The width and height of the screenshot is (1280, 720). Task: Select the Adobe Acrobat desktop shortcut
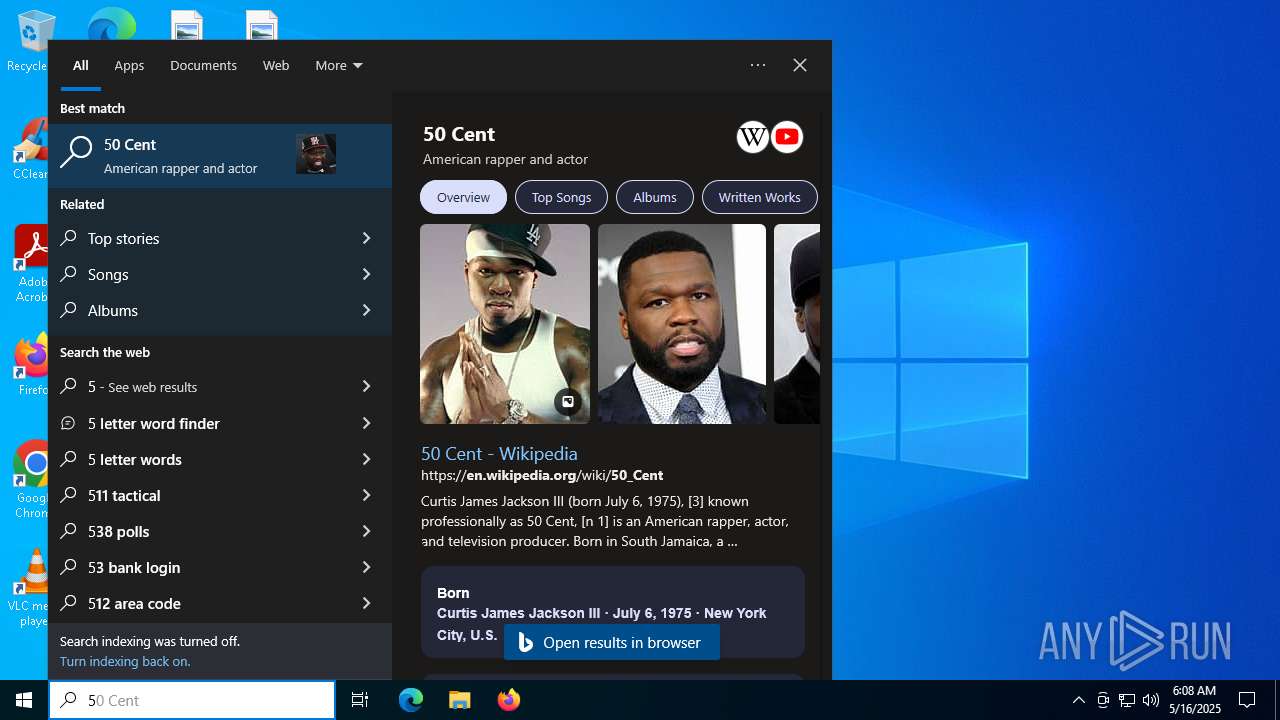pyautogui.click(x=30, y=262)
